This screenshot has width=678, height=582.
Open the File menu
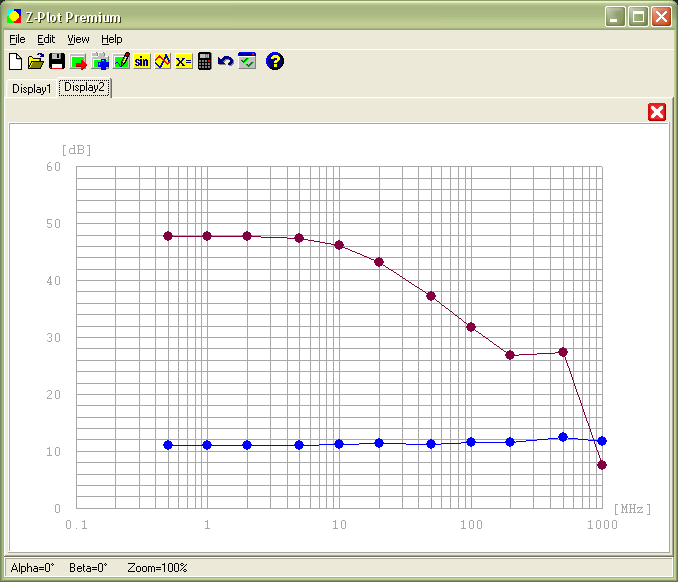coord(17,39)
